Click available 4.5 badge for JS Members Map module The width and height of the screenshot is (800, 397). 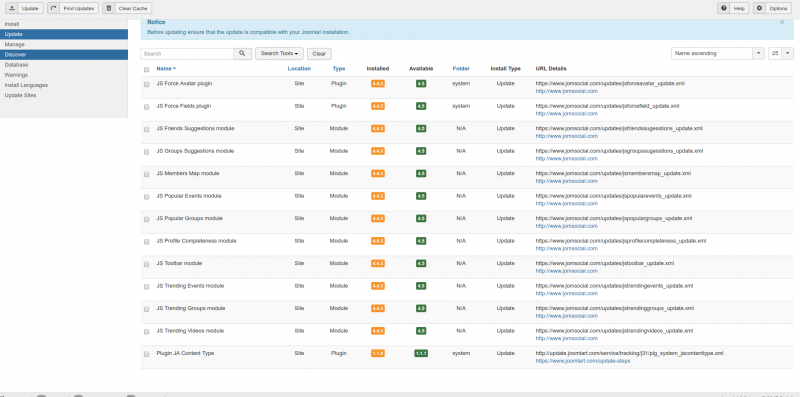coord(421,173)
